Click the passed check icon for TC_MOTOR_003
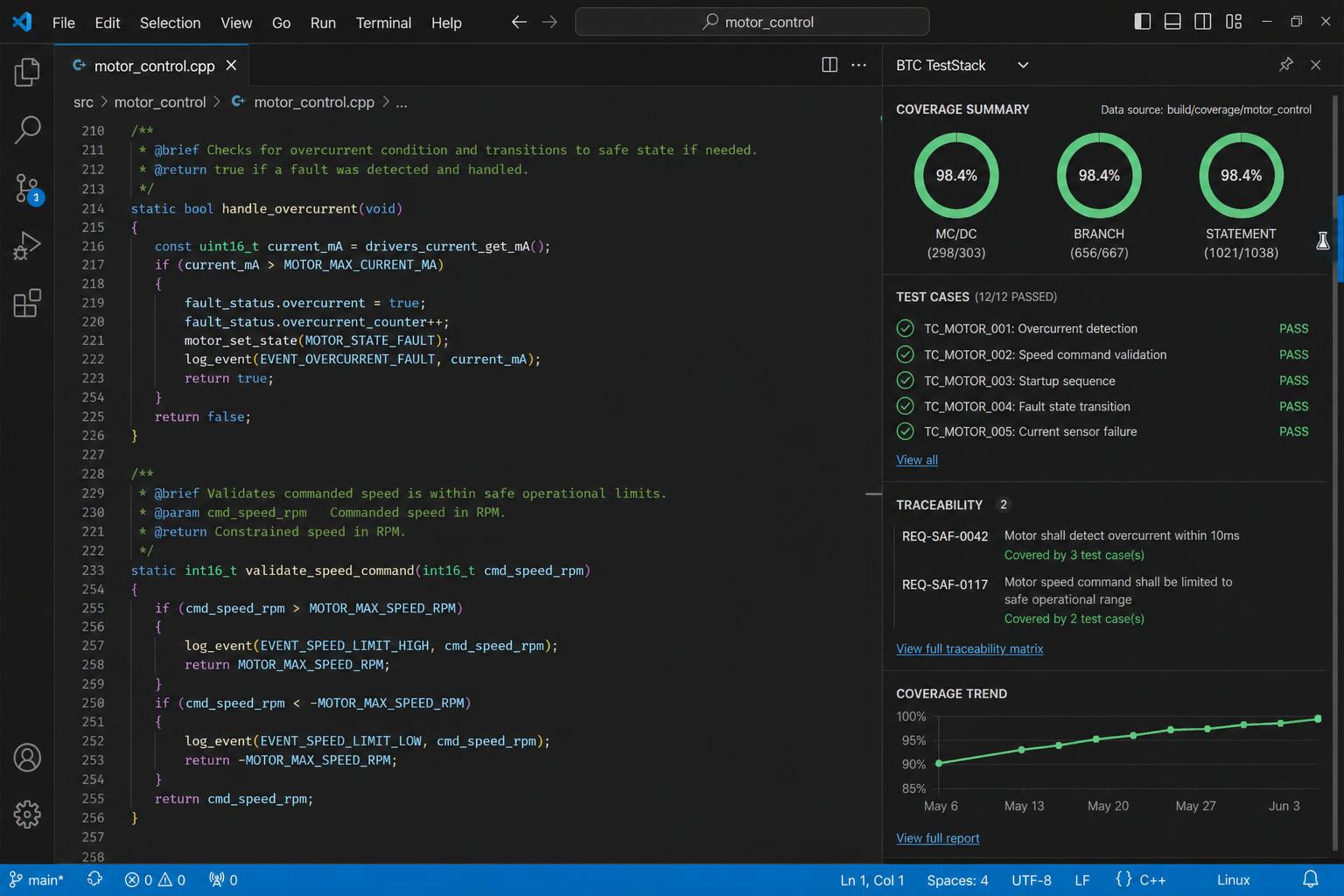 tap(906, 381)
